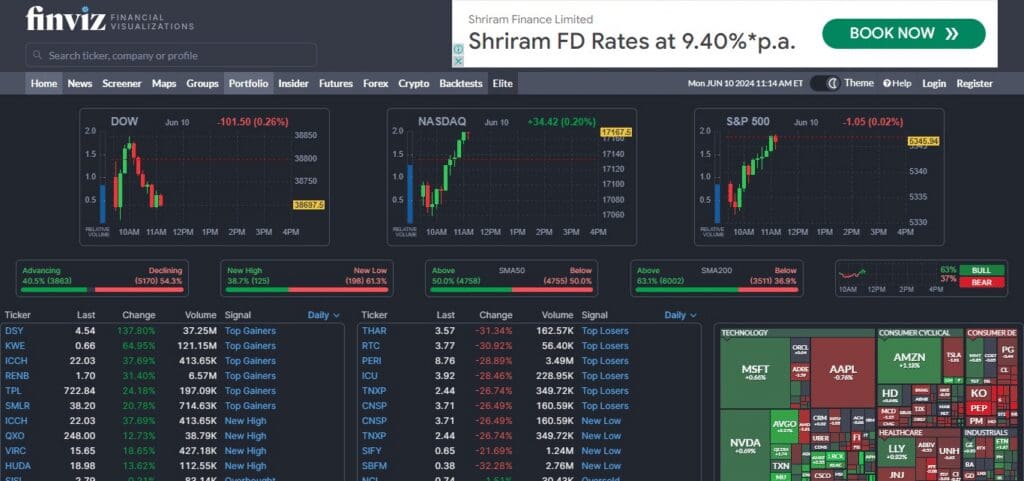1024x481 pixels.
Task: Open the TPL ticker link
Action: pyautogui.click(x=13, y=391)
